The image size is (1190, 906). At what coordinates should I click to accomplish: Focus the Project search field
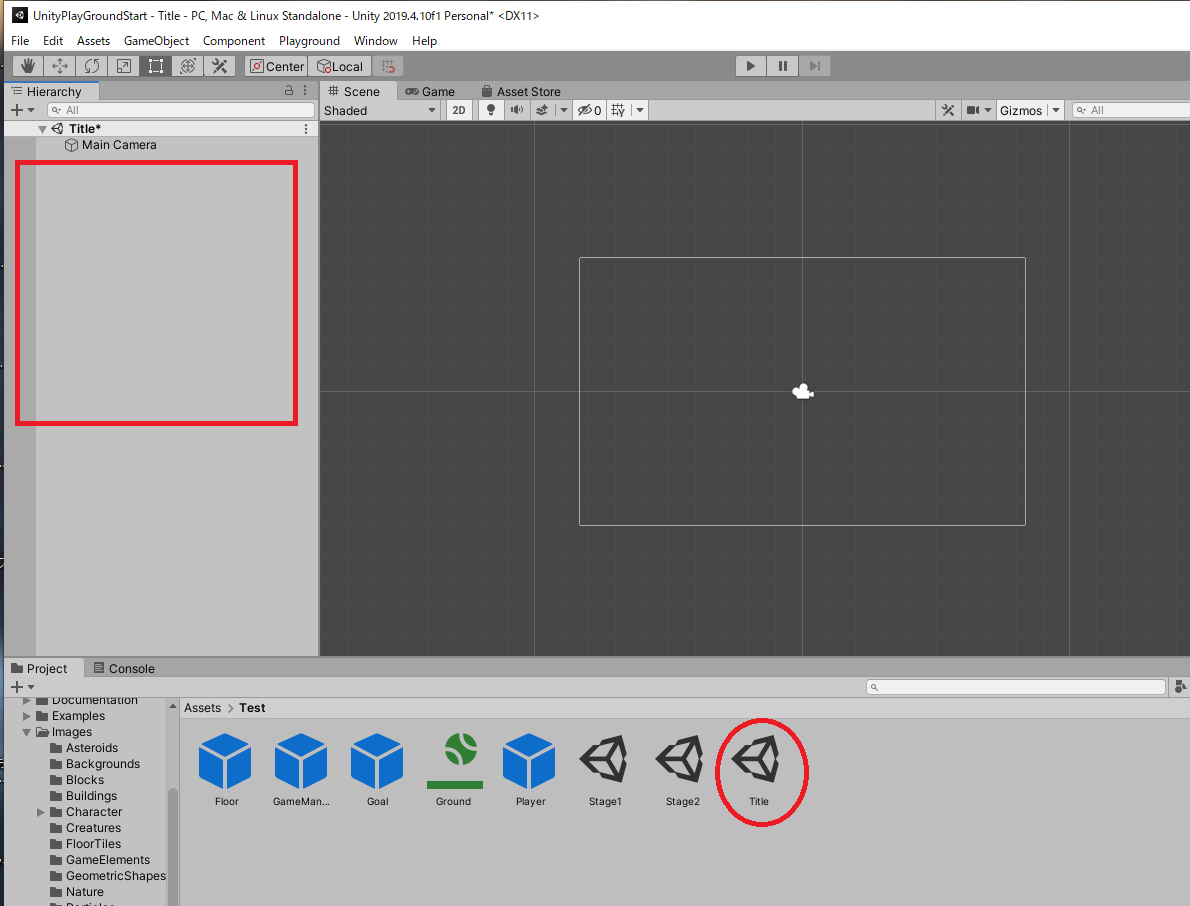tap(1015, 687)
